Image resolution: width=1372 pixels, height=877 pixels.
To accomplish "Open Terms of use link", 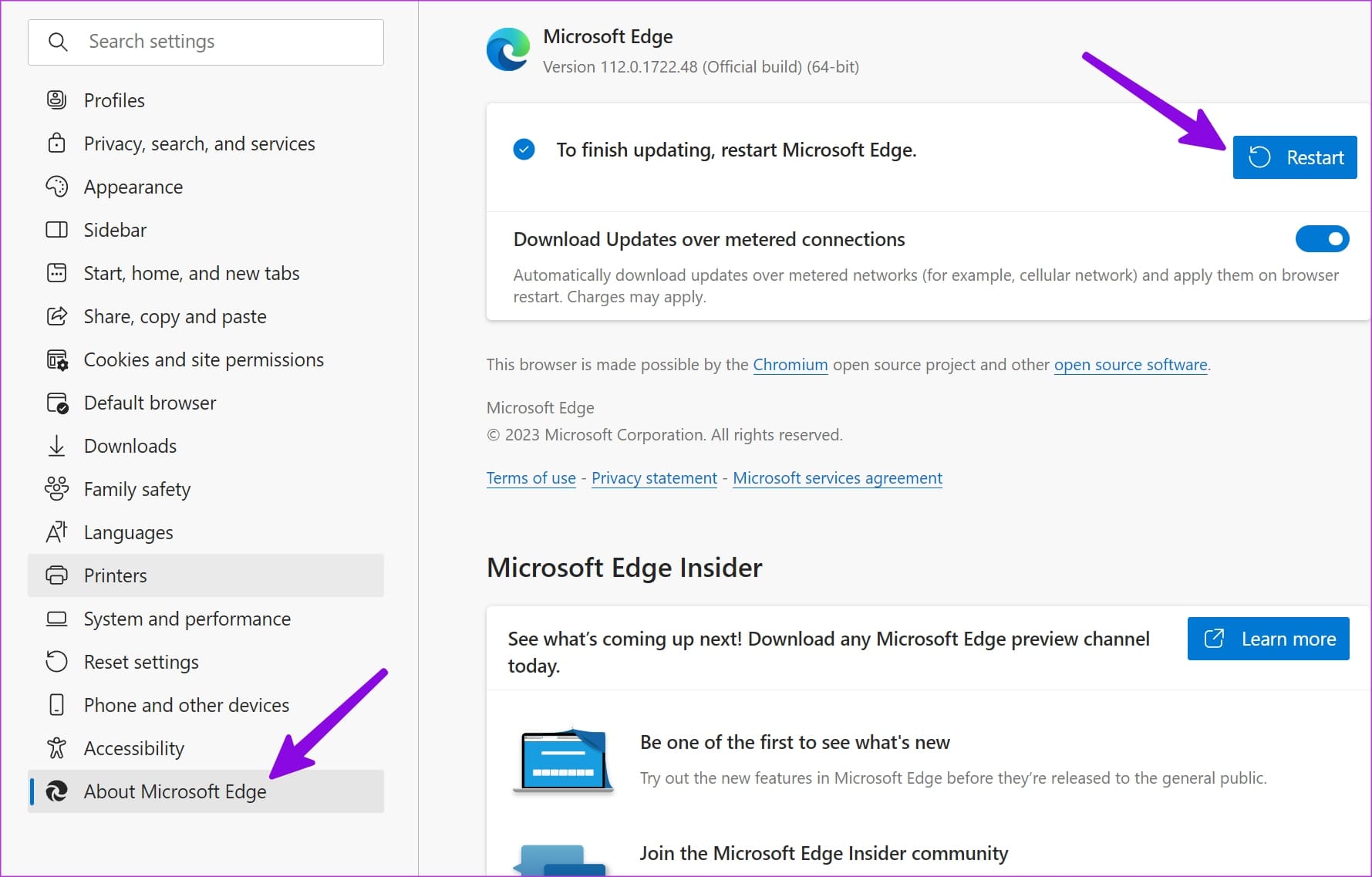I will tap(531, 478).
